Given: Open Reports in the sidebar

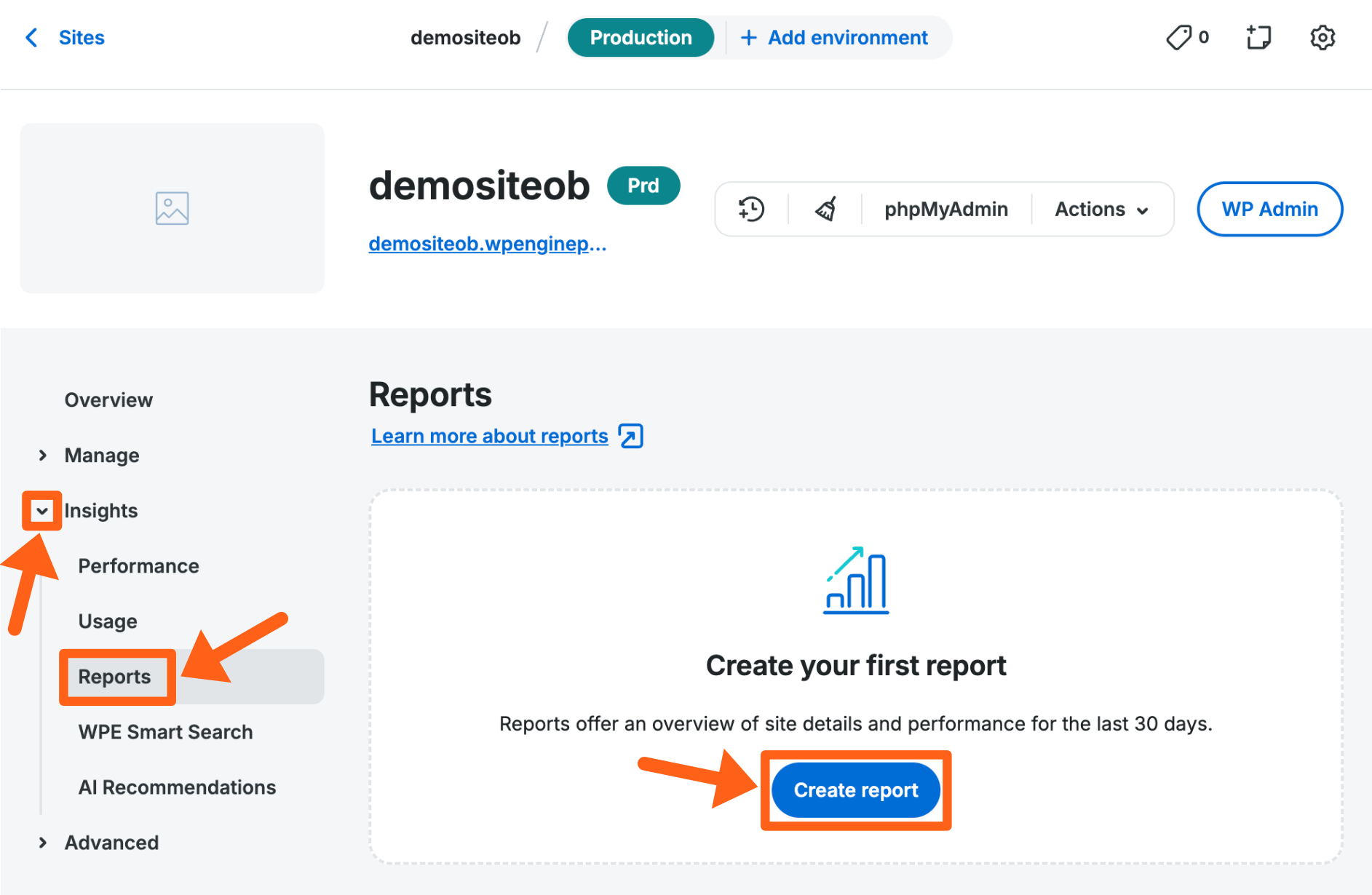Looking at the screenshot, I should click(115, 677).
